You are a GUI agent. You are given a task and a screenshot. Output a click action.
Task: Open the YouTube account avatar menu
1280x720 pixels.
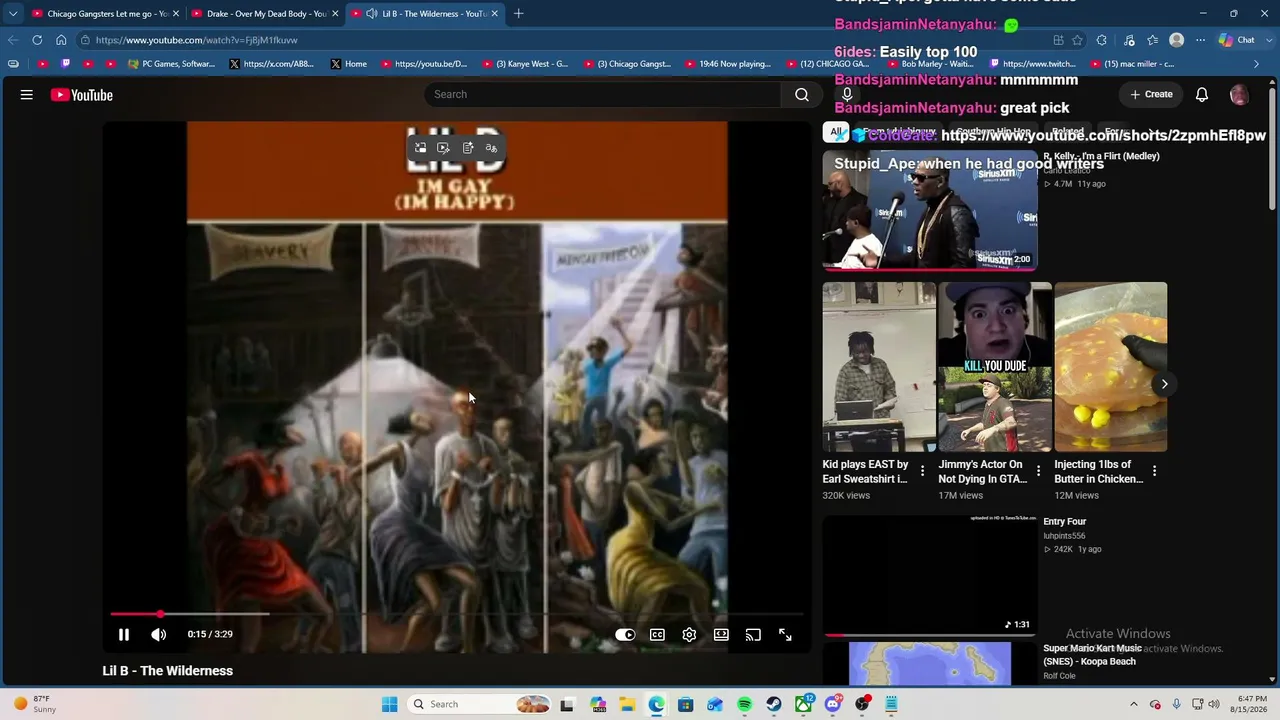[1239, 94]
